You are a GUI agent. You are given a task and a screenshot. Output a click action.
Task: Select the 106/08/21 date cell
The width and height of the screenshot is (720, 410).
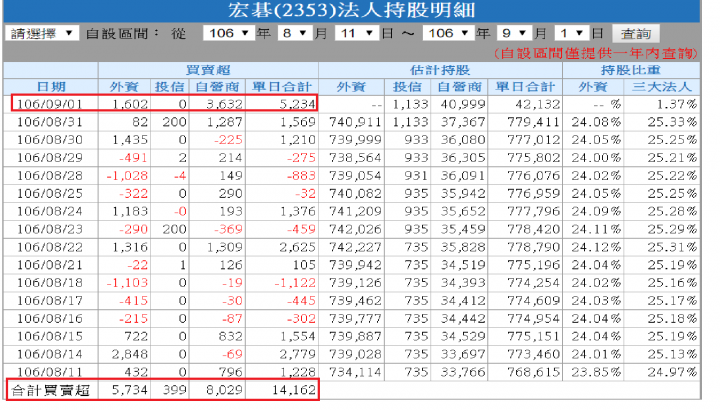click(x=50, y=265)
